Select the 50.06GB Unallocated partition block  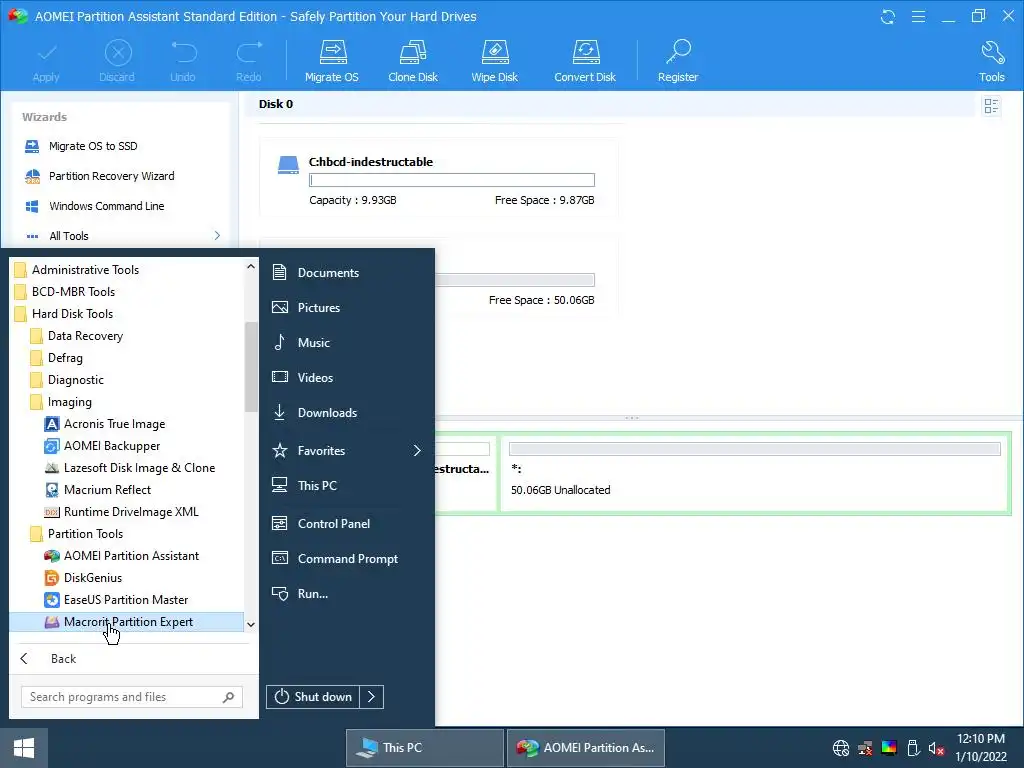tap(756, 473)
